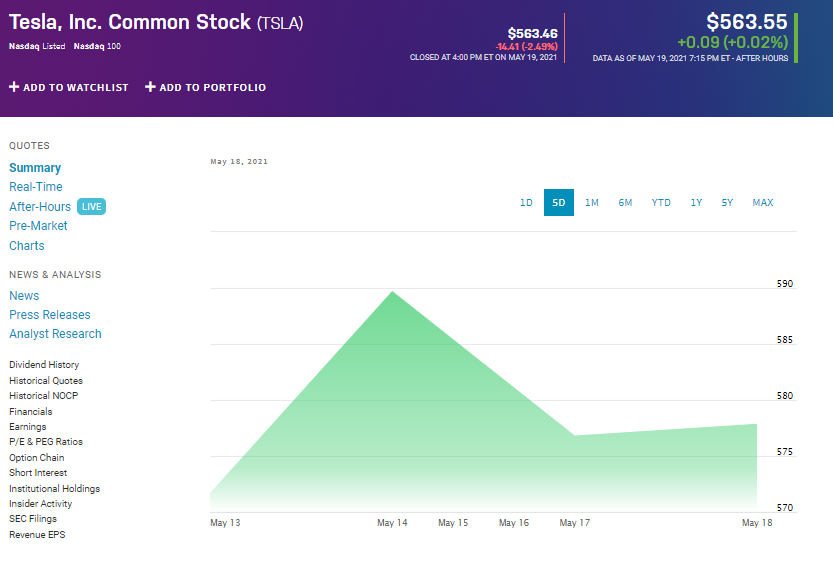Viewport: 833px width, 576px height.
Task: View P/E & PEG Ratios
Action: (46, 442)
